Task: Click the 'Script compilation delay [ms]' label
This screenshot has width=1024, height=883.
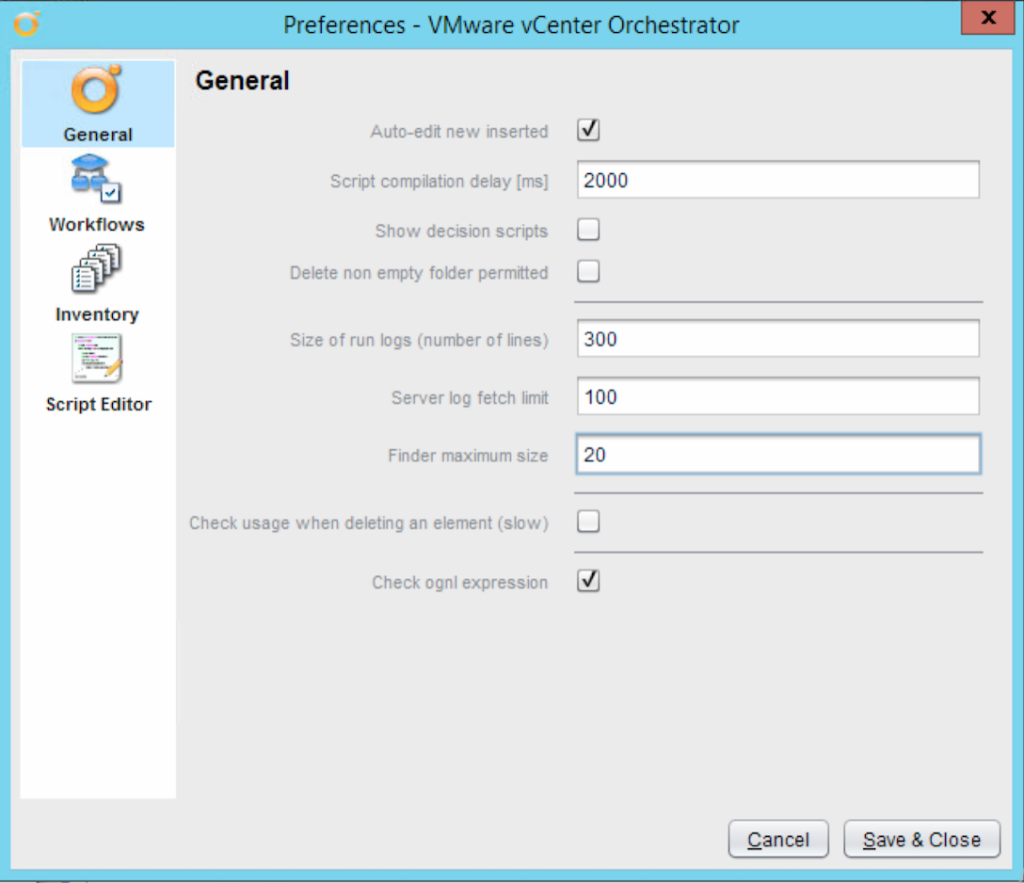Action: (439, 182)
